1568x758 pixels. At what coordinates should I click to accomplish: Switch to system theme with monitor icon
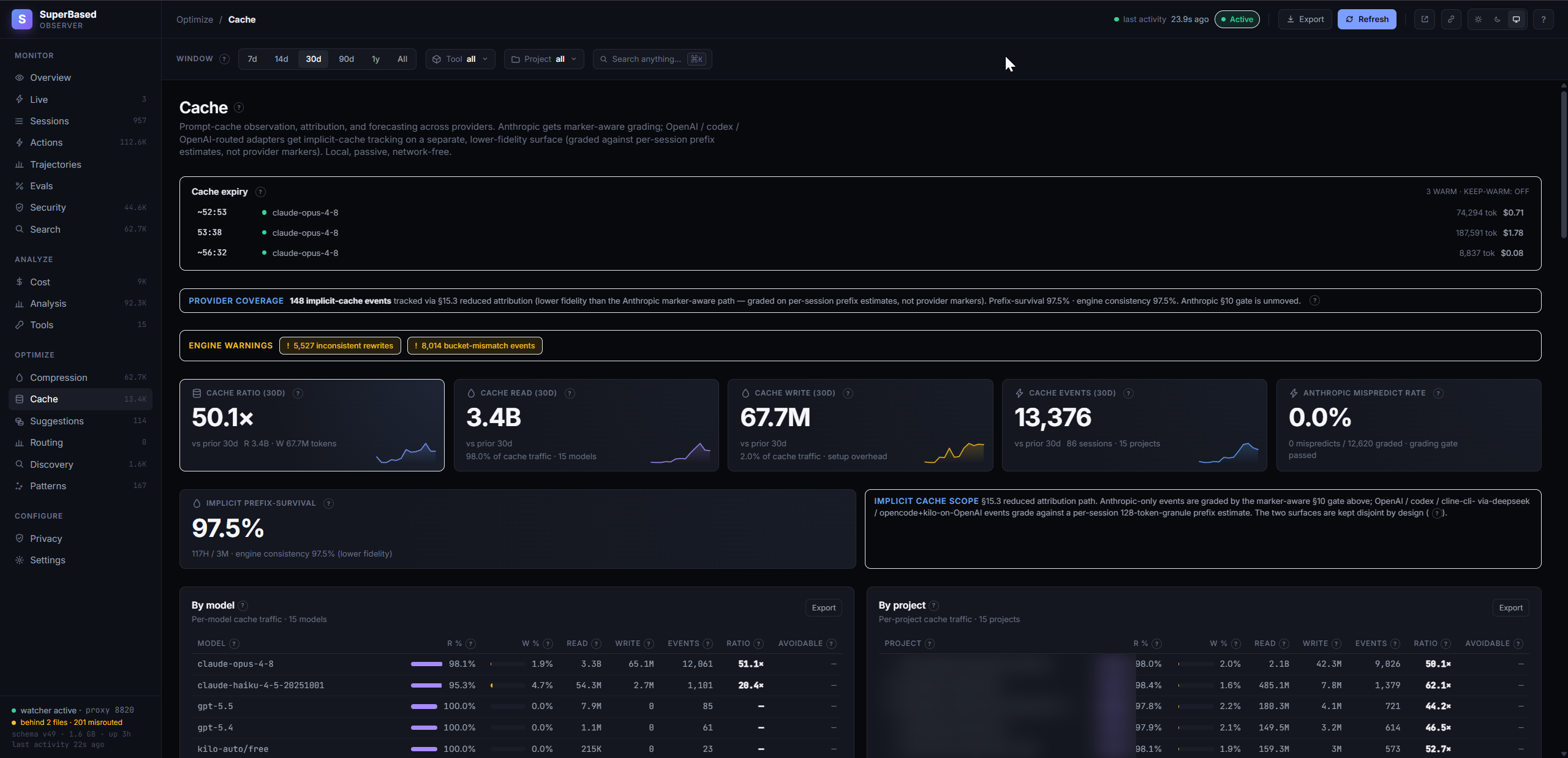point(1517,20)
